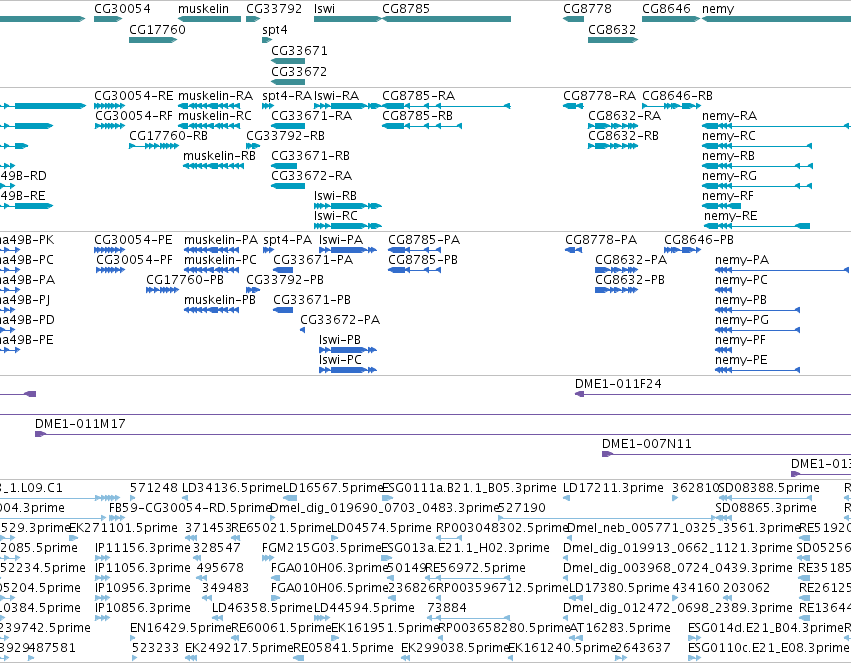Select transcript CG8646-RB
This screenshot has width=851, height=663.
pyautogui.click(x=677, y=95)
